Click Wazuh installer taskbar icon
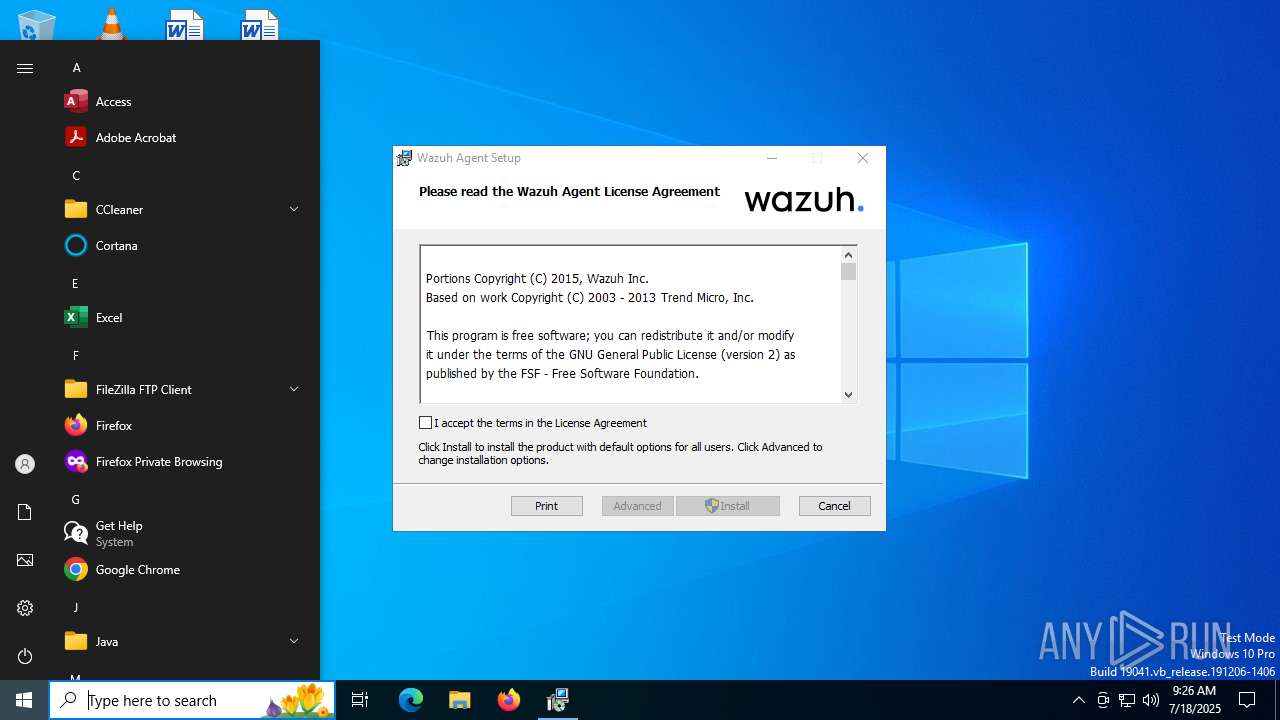Screen dimensions: 1280x720 pyautogui.click(x=557, y=700)
